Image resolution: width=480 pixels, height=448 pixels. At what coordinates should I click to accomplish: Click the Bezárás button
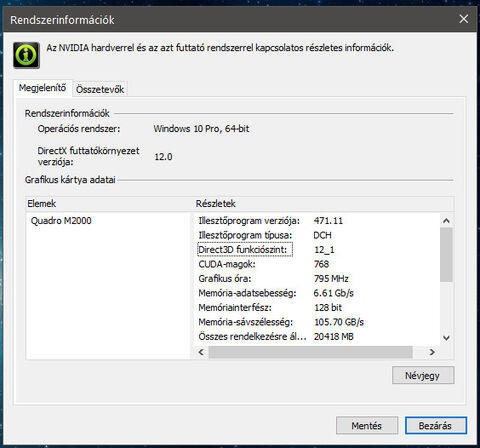435,426
